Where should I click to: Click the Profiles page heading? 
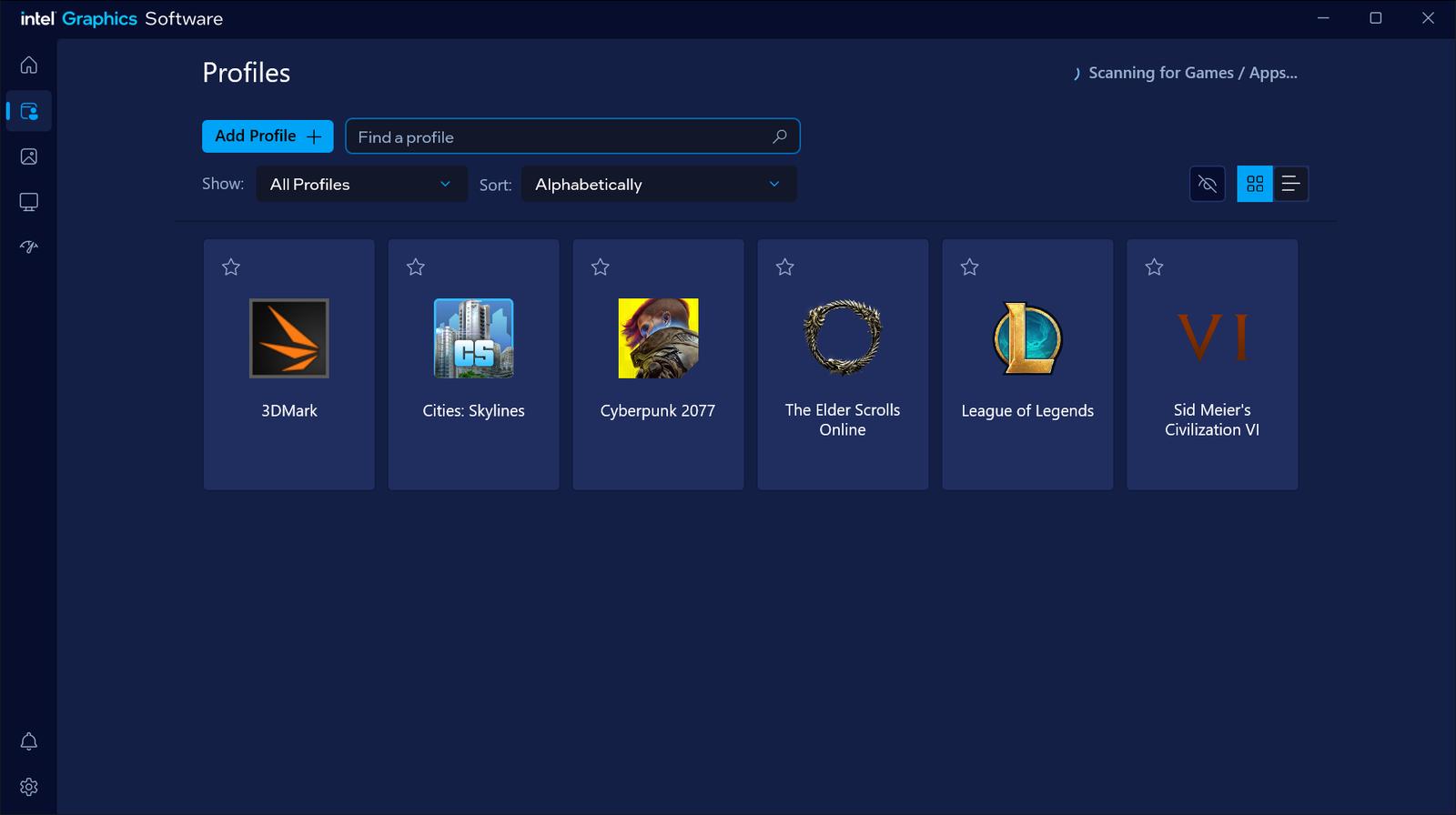(247, 73)
